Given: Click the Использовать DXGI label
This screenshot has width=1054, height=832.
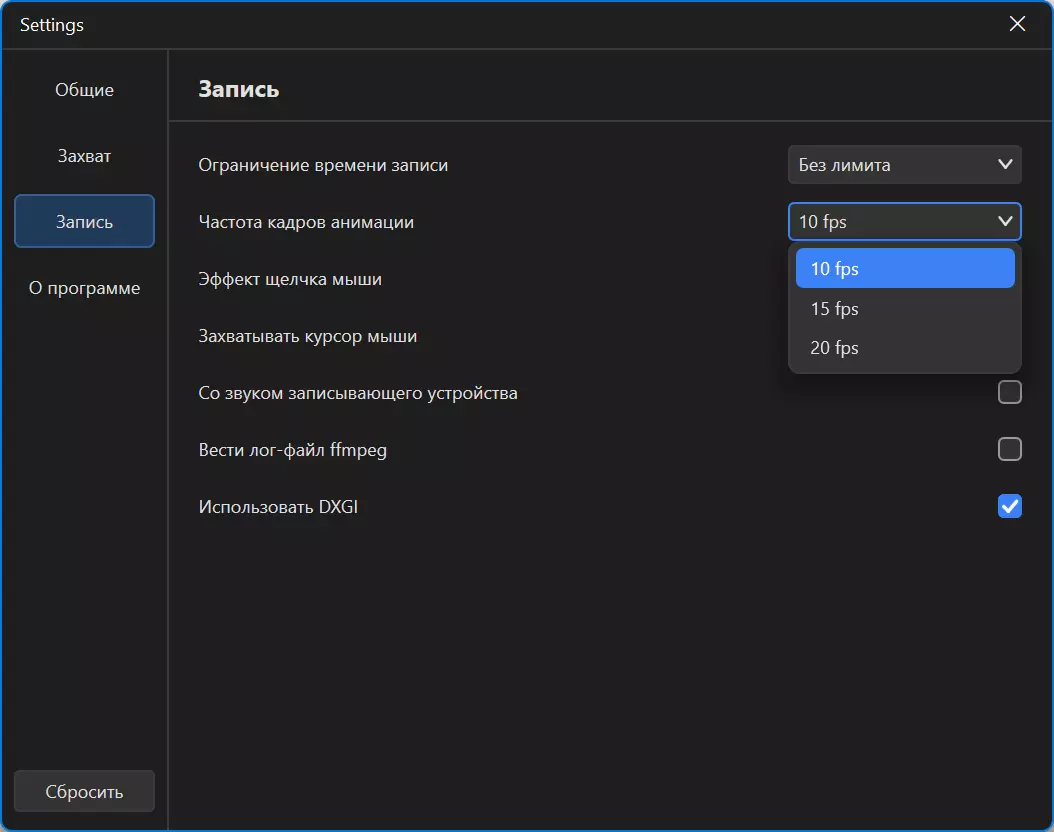Looking at the screenshot, I should (278, 507).
